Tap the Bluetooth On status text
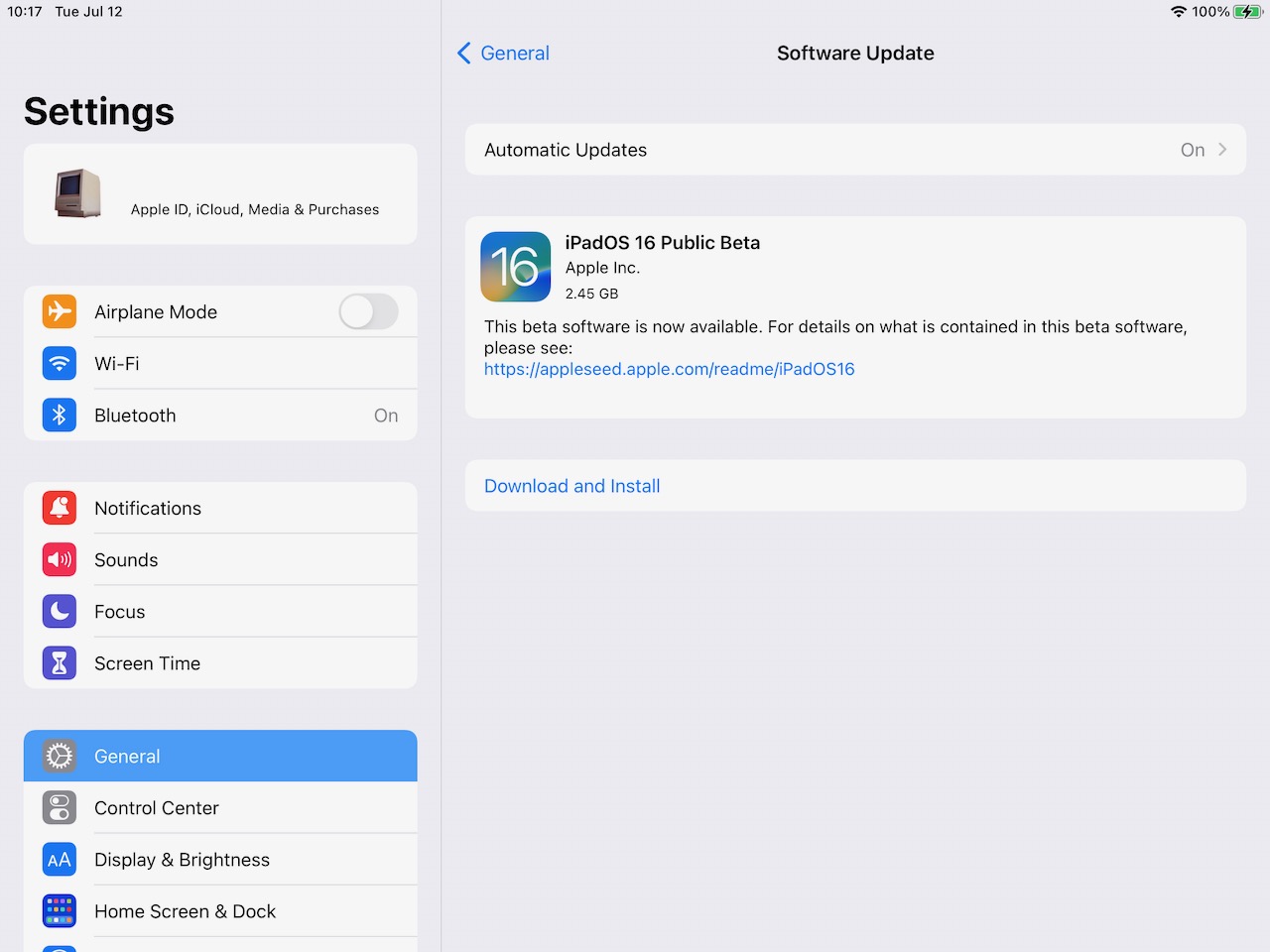Image resolution: width=1270 pixels, height=952 pixels. (386, 416)
